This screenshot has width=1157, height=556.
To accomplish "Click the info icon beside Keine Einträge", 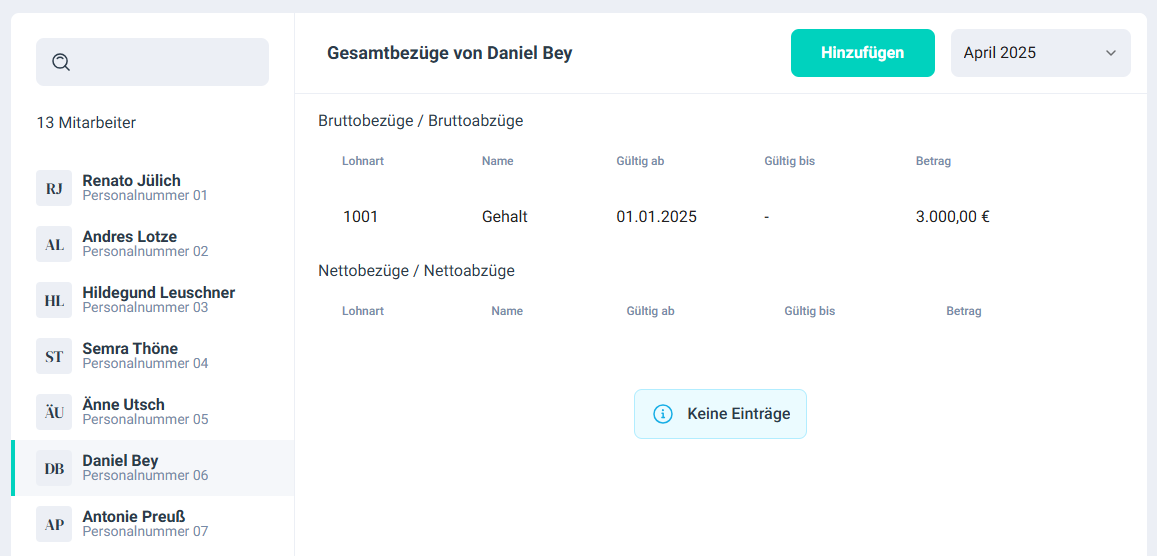I will point(662,414).
